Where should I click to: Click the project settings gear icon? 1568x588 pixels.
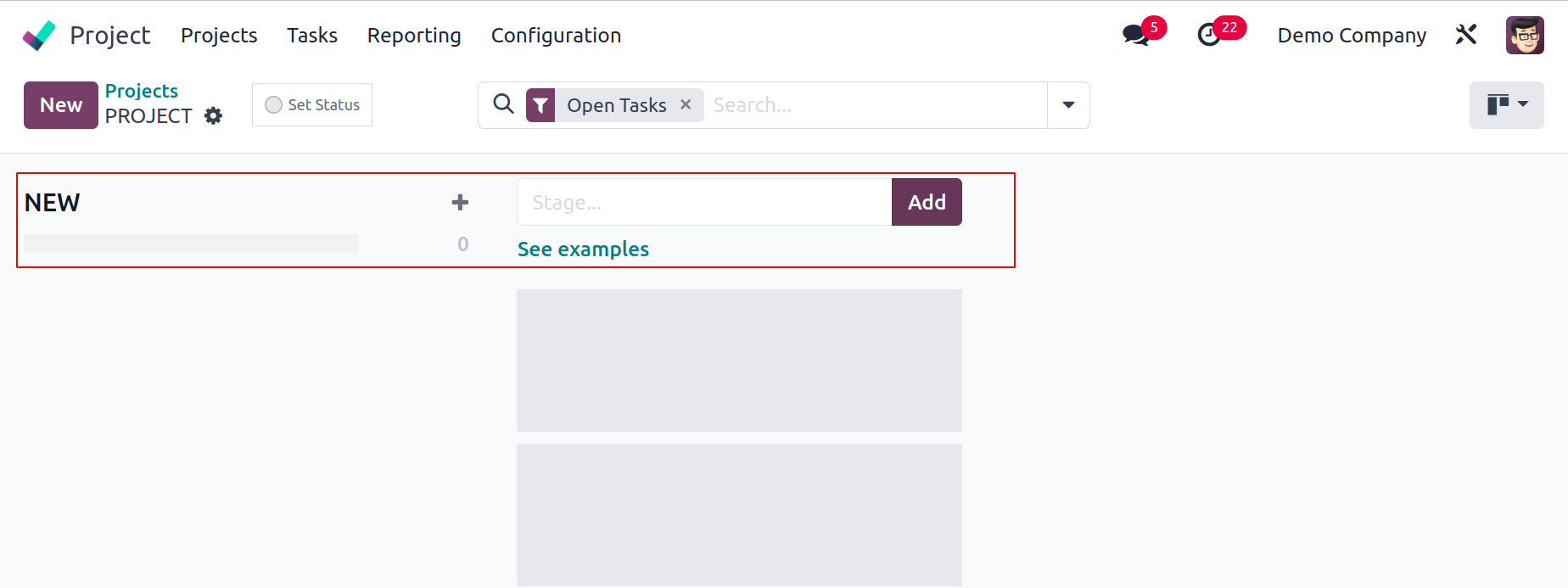[214, 116]
